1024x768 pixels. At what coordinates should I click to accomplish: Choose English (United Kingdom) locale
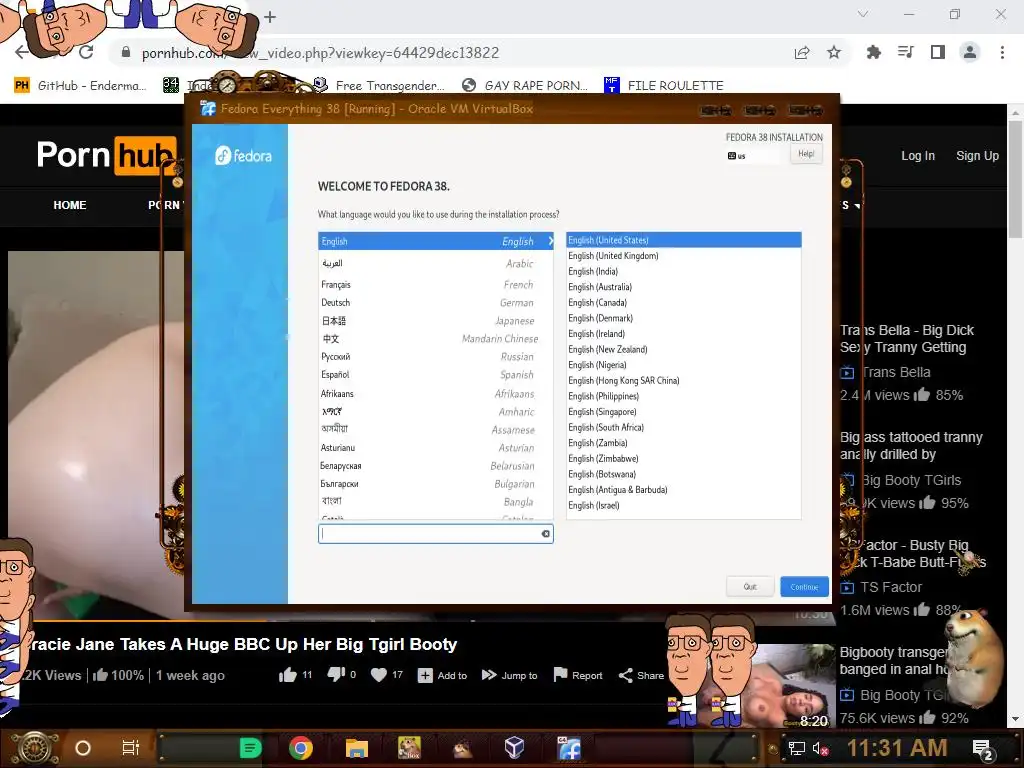click(684, 256)
